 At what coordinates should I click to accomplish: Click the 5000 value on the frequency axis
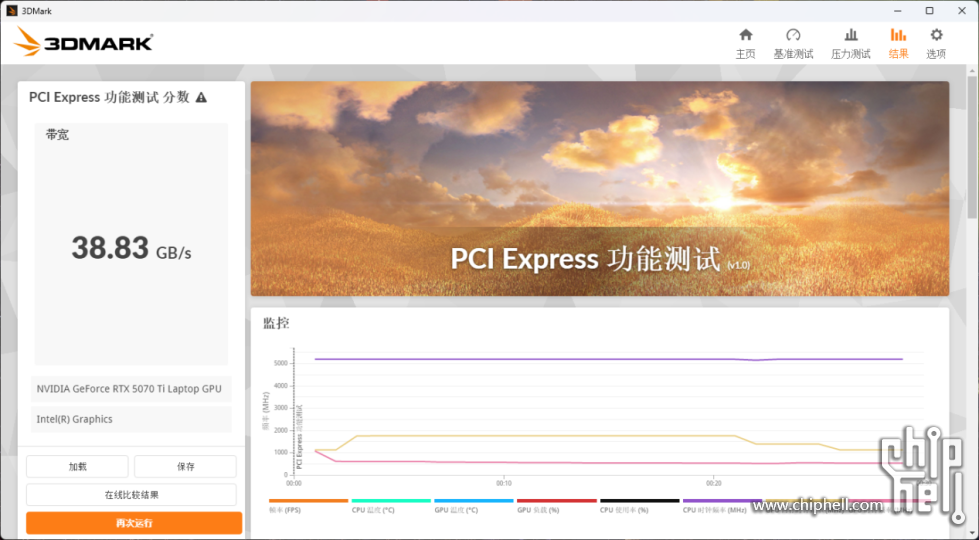(281, 363)
